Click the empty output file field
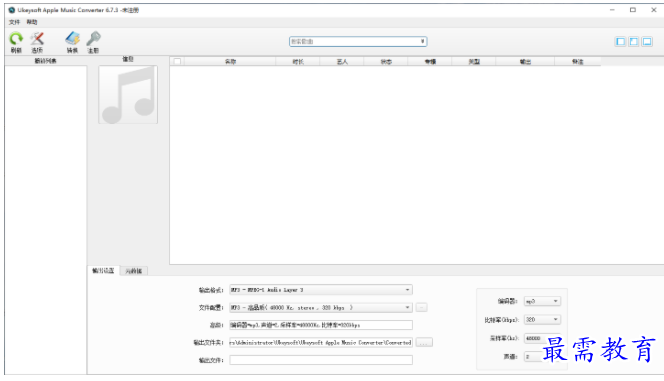The width and height of the screenshot is (664, 381). coord(321,360)
